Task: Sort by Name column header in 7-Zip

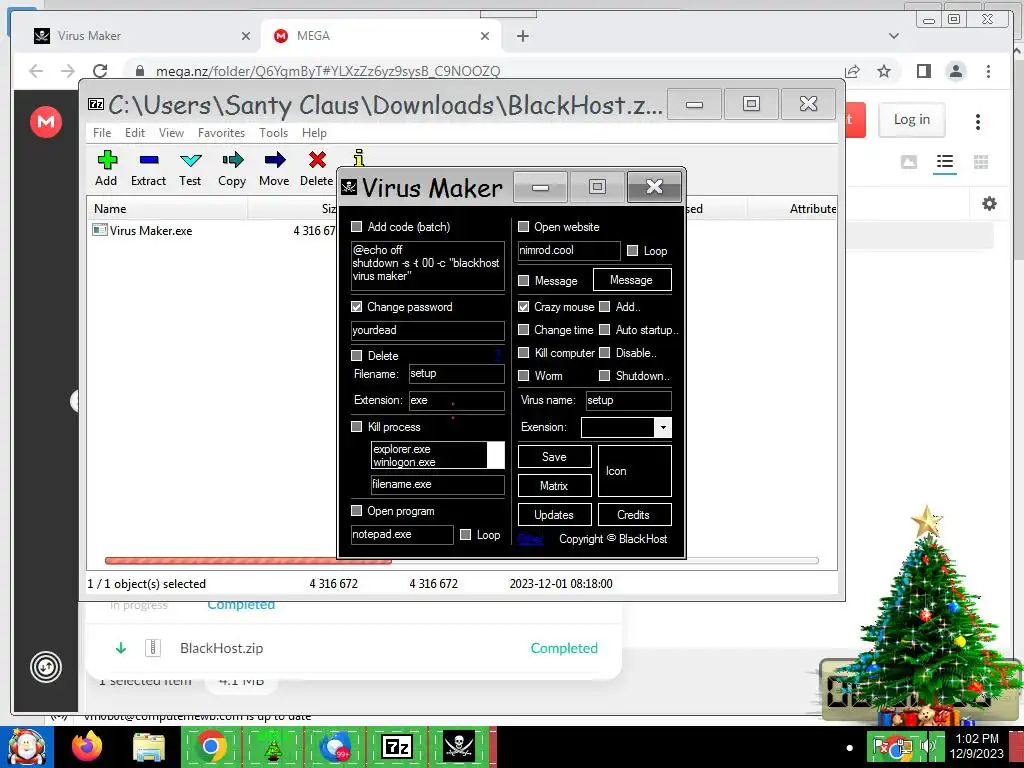Action: click(167, 209)
